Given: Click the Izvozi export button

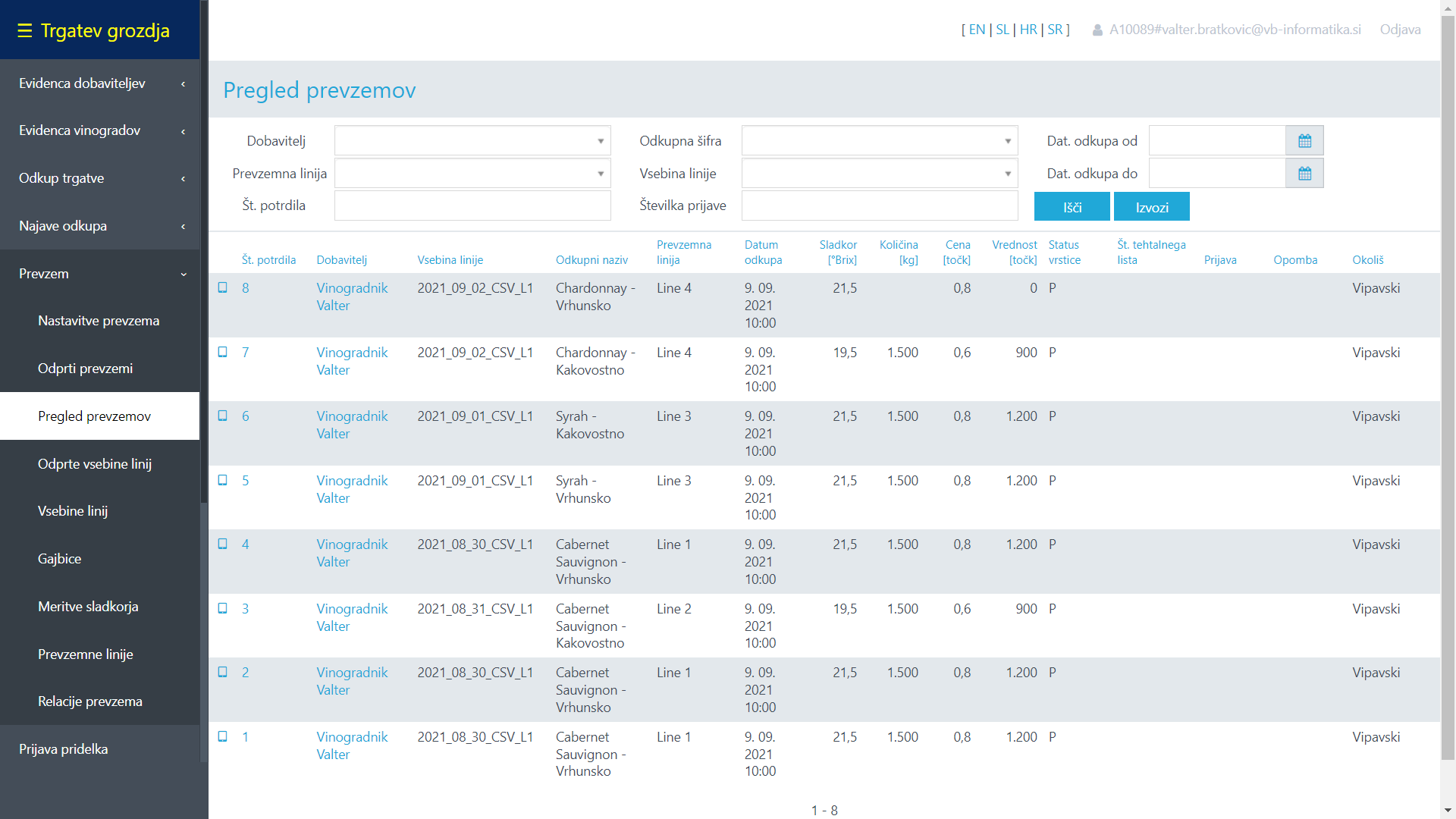Looking at the screenshot, I should coord(1152,207).
